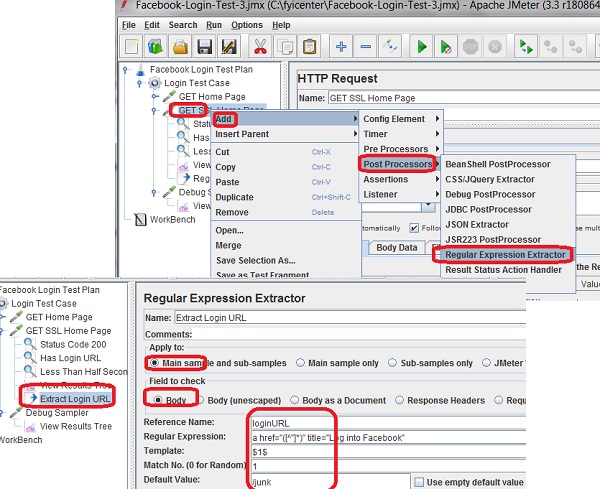Open Config Element submenu arrow

click(437, 119)
